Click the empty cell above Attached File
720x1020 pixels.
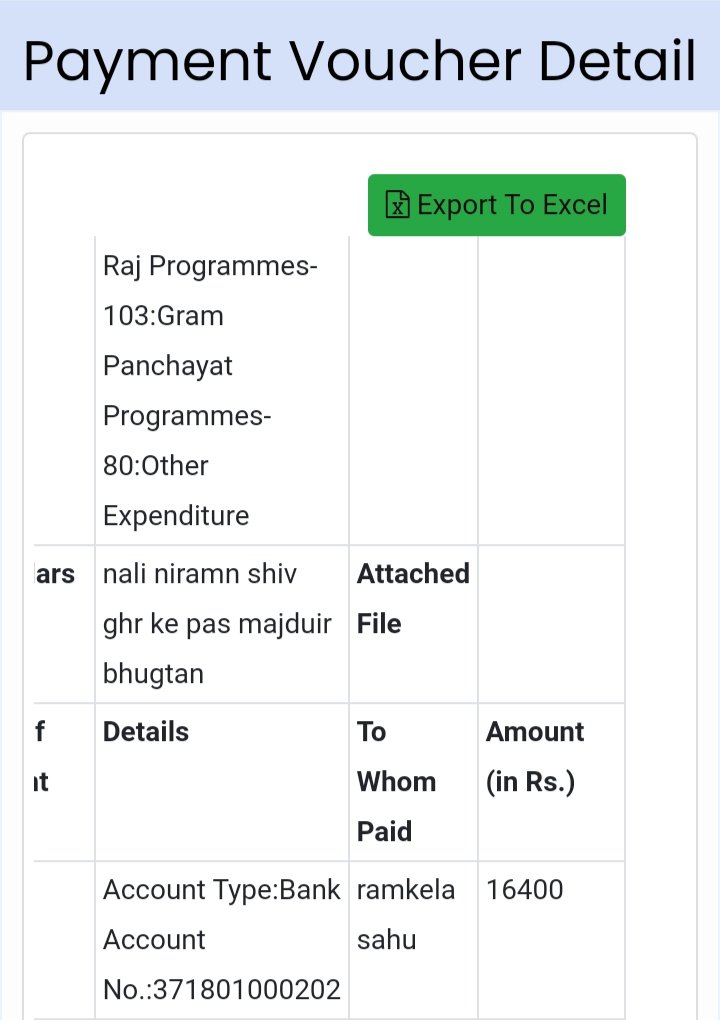click(x=413, y=391)
